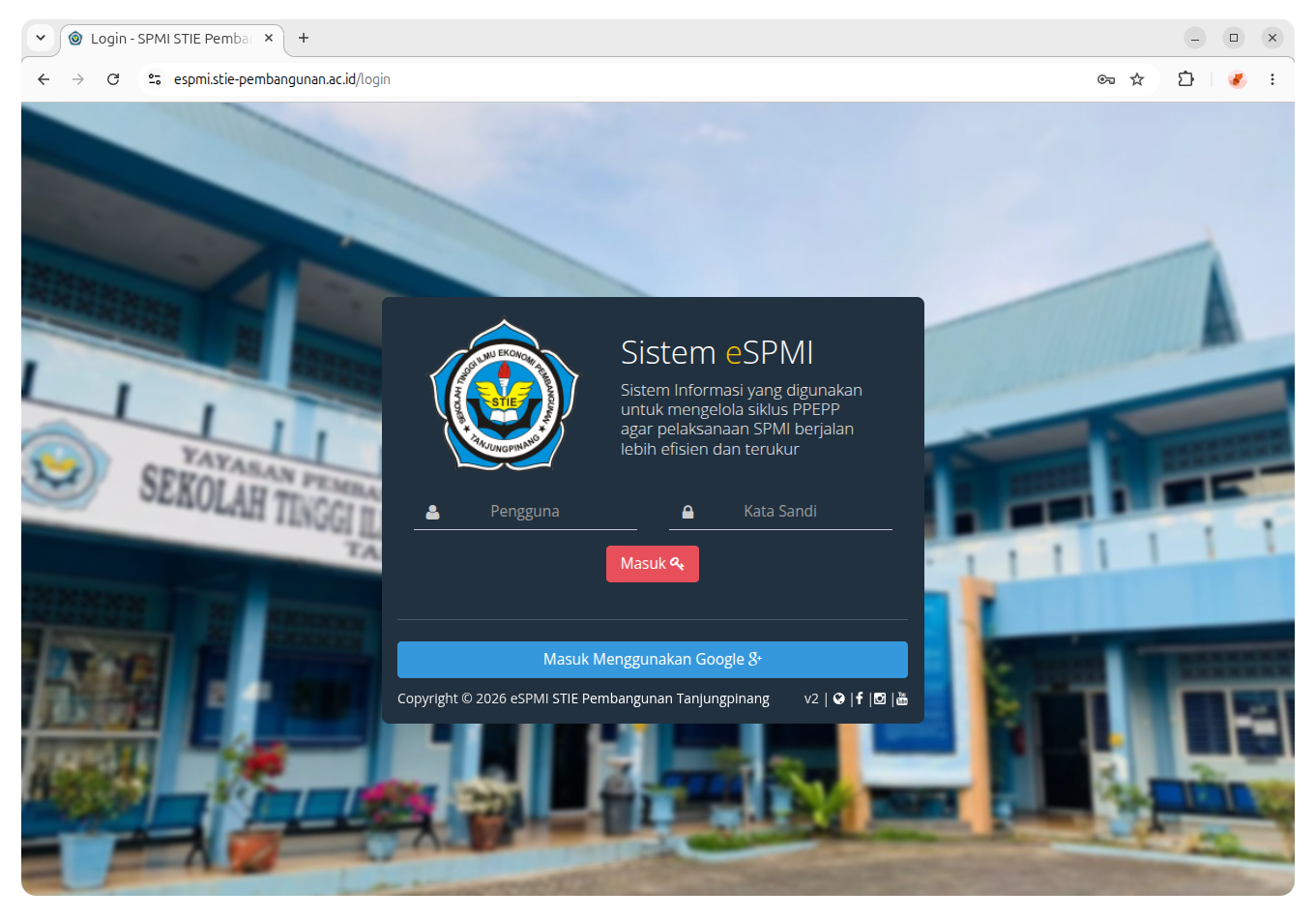Open the extensions puzzle icon
The height and width of the screenshot is (920, 1316).
[1185, 79]
